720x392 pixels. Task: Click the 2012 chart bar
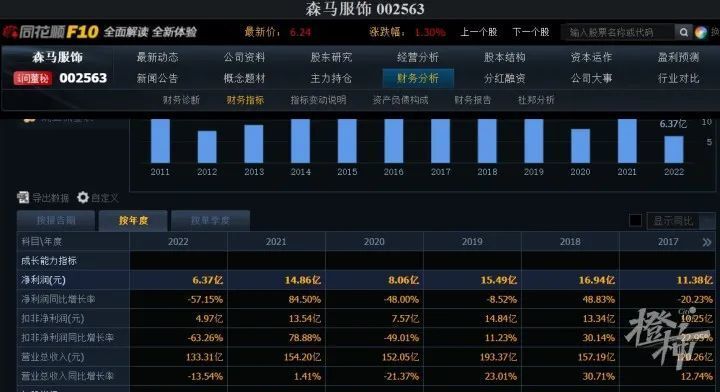tap(207, 147)
